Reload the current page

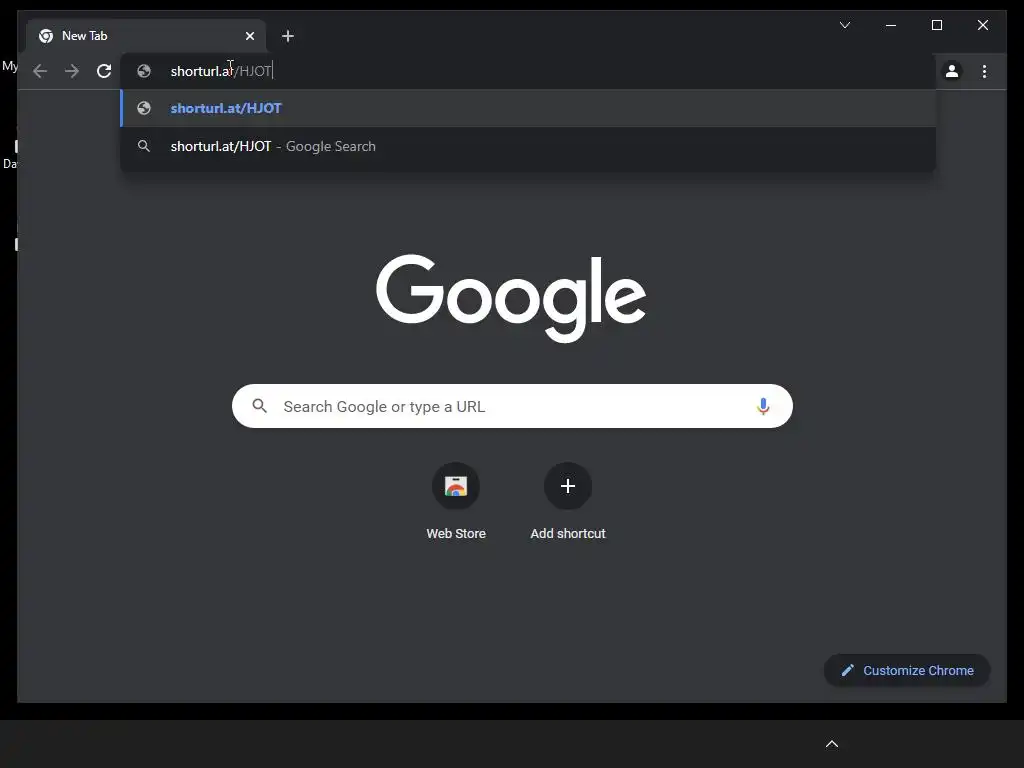coord(104,71)
